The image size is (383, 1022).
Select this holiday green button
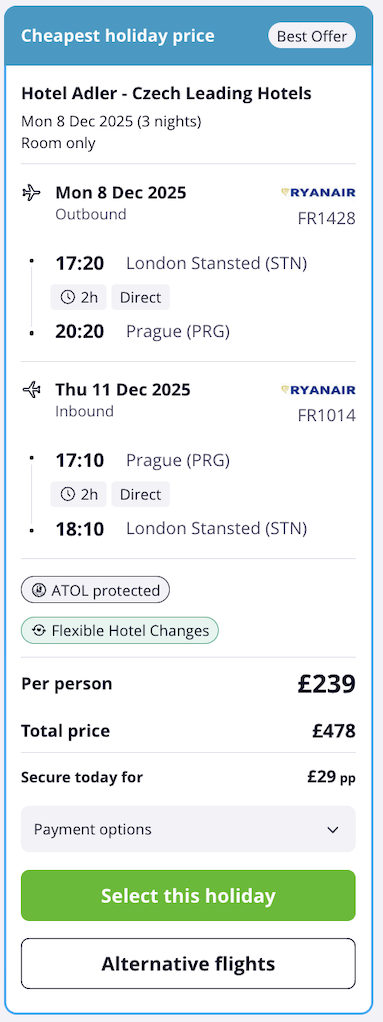pyautogui.click(x=188, y=896)
